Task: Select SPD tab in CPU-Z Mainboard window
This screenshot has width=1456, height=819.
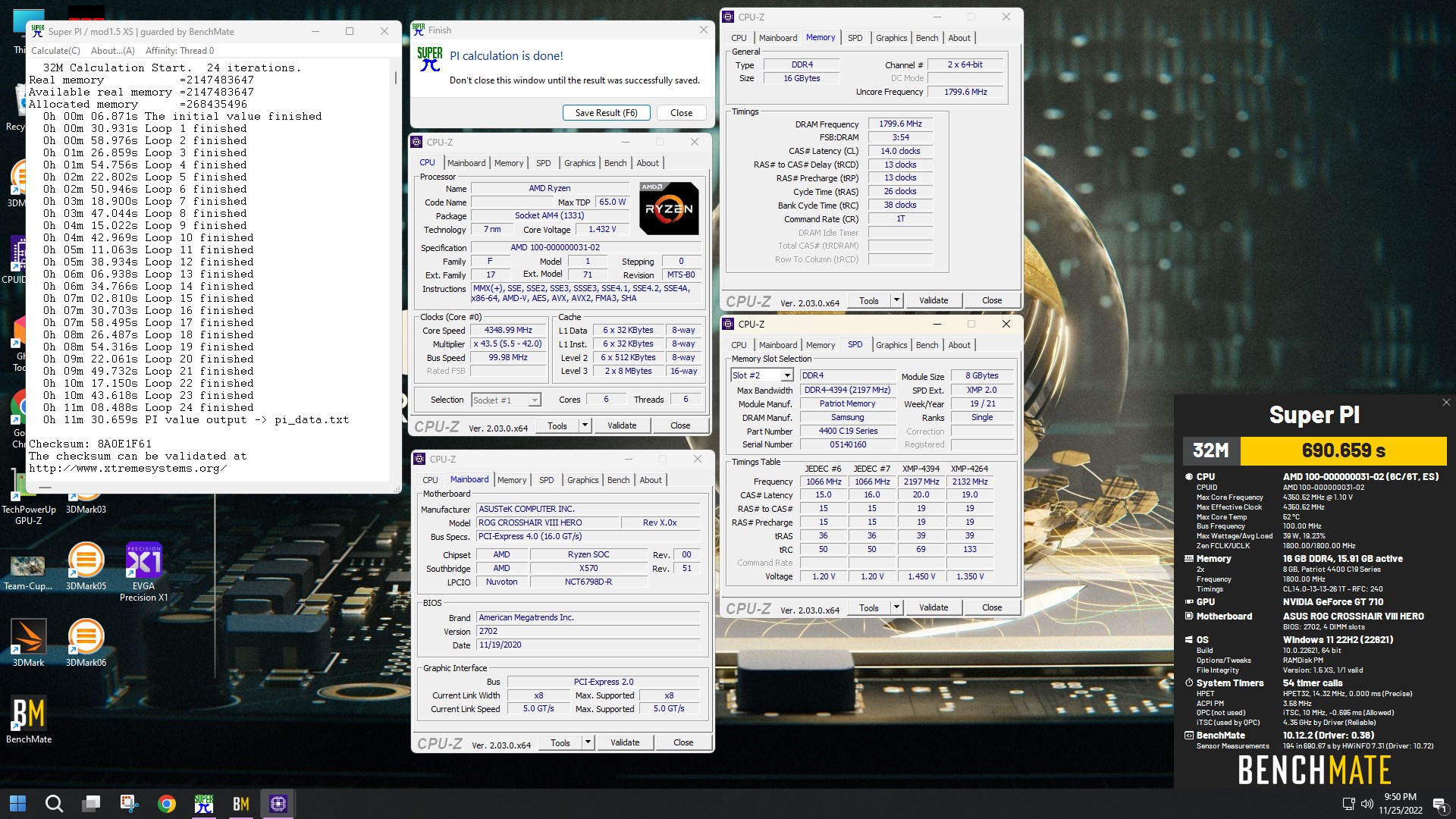Action: pos(546,480)
